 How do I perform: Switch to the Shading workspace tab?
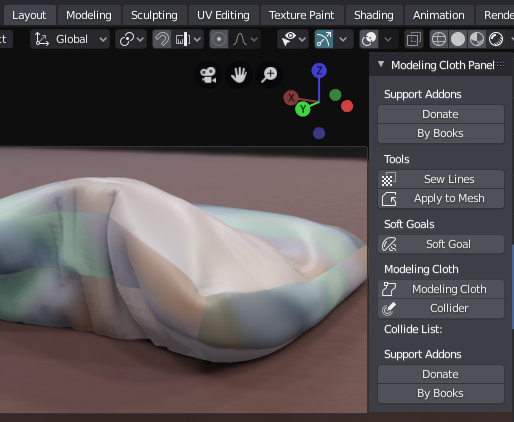pos(374,15)
